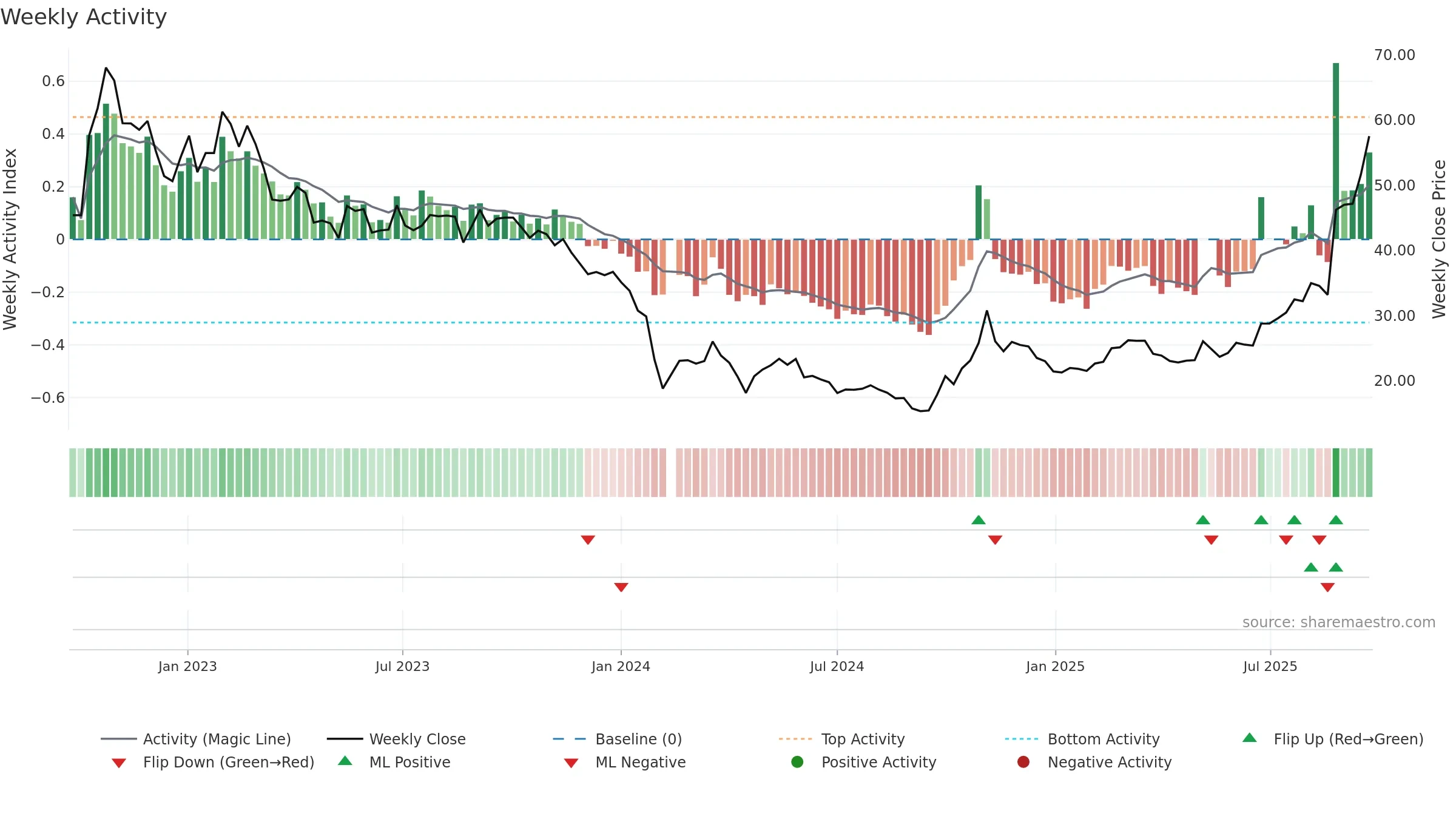Click the 40.00 price axis label

click(x=1395, y=250)
